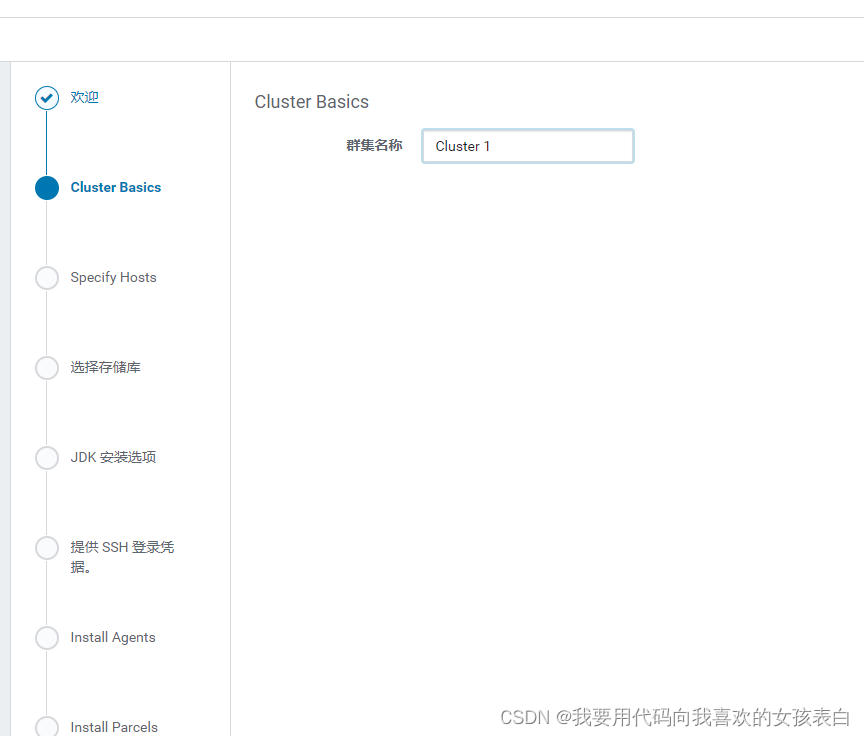Open the Install Parcels step
The width and height of the screenshot is (864, 736).
click(x=114, y=727)
